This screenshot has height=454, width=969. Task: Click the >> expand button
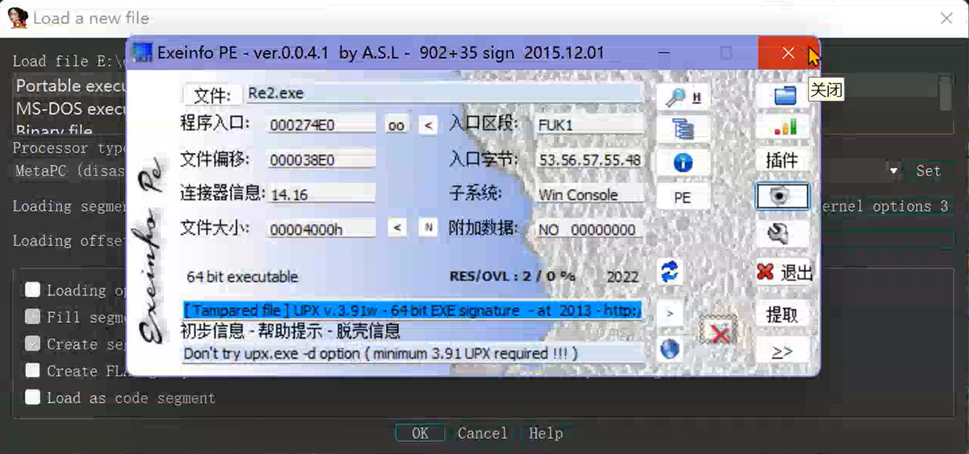click(782, 351)
